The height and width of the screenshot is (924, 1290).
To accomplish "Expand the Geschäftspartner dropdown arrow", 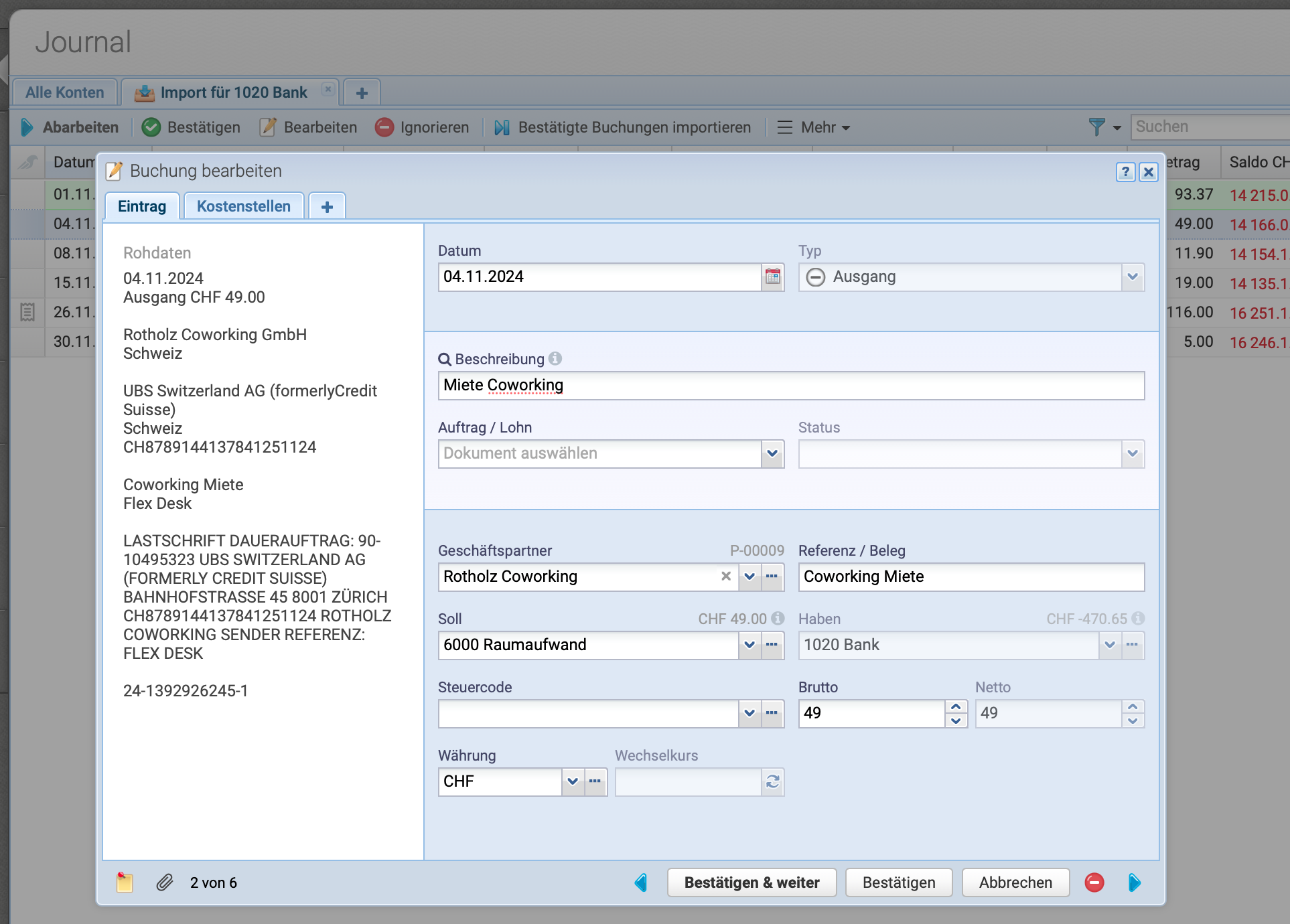I will [x=749, y=576].
